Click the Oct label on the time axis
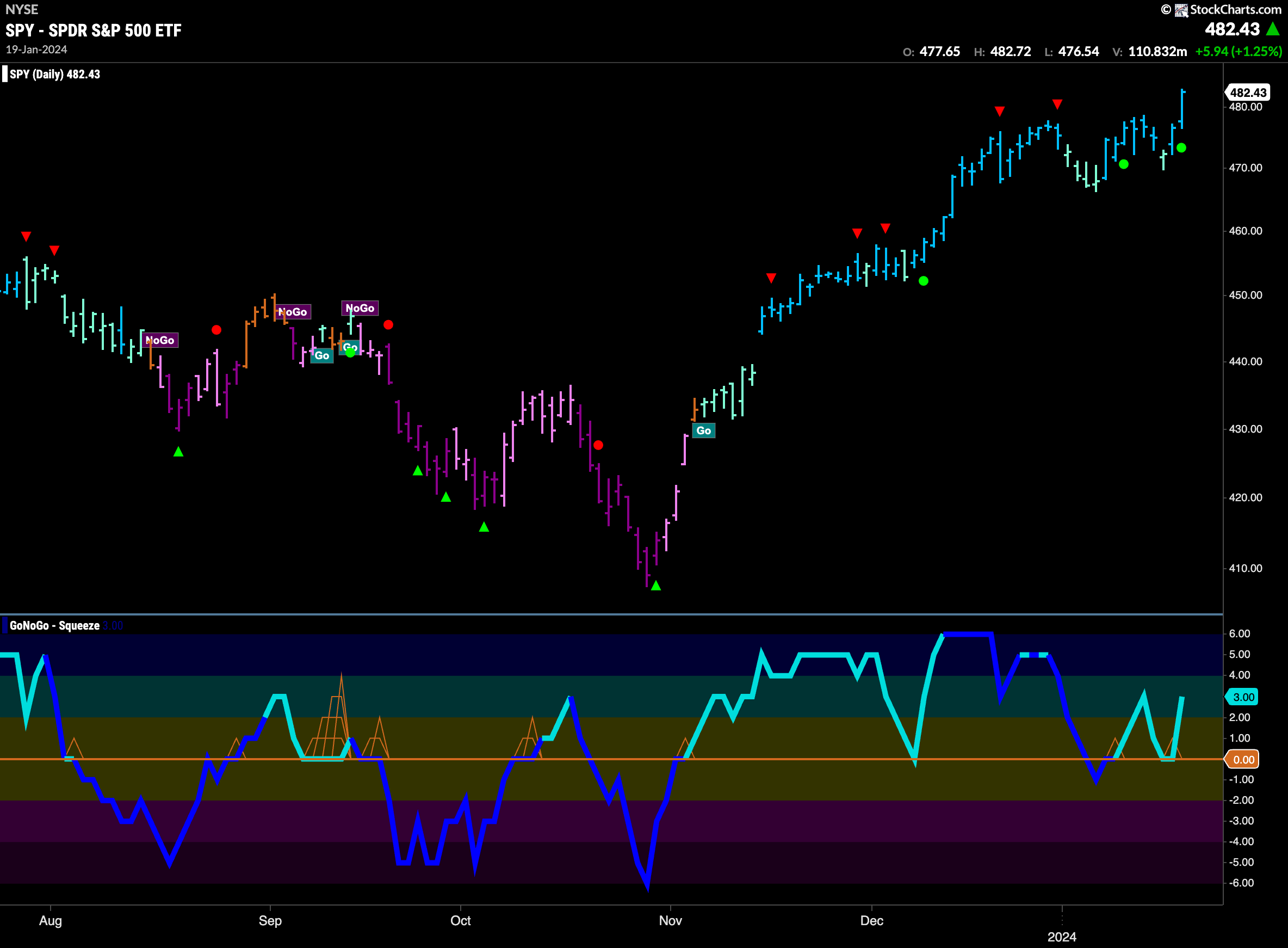Viewport: 1288px width, 948px height. (x=461, y=921)
